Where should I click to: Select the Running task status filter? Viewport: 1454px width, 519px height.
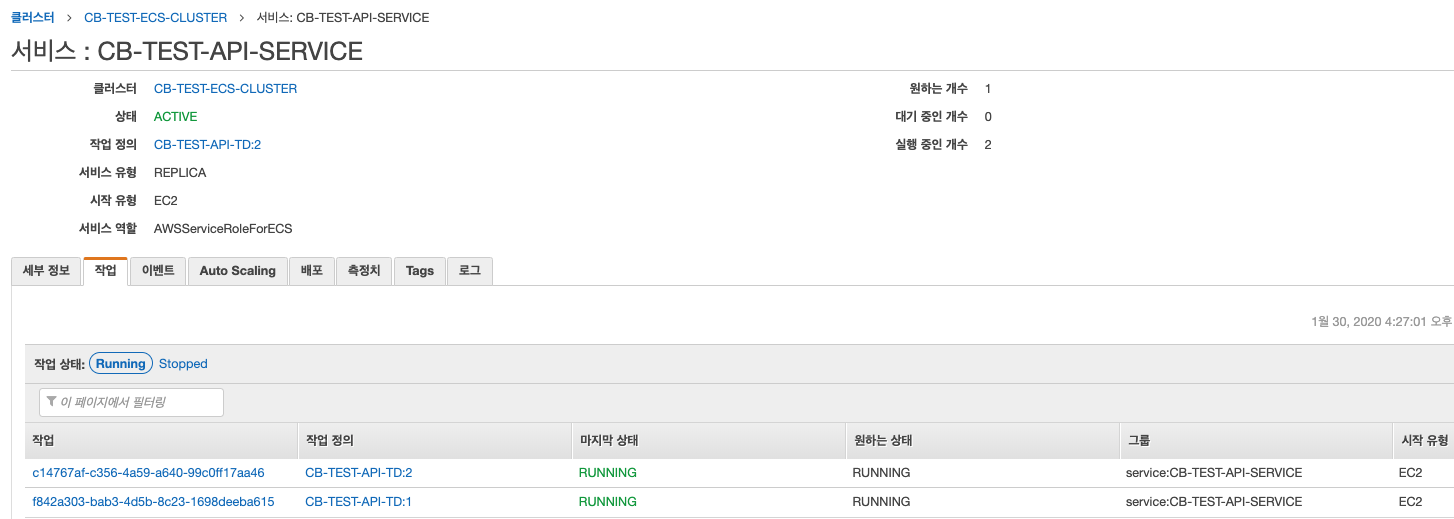pos(121,364)
